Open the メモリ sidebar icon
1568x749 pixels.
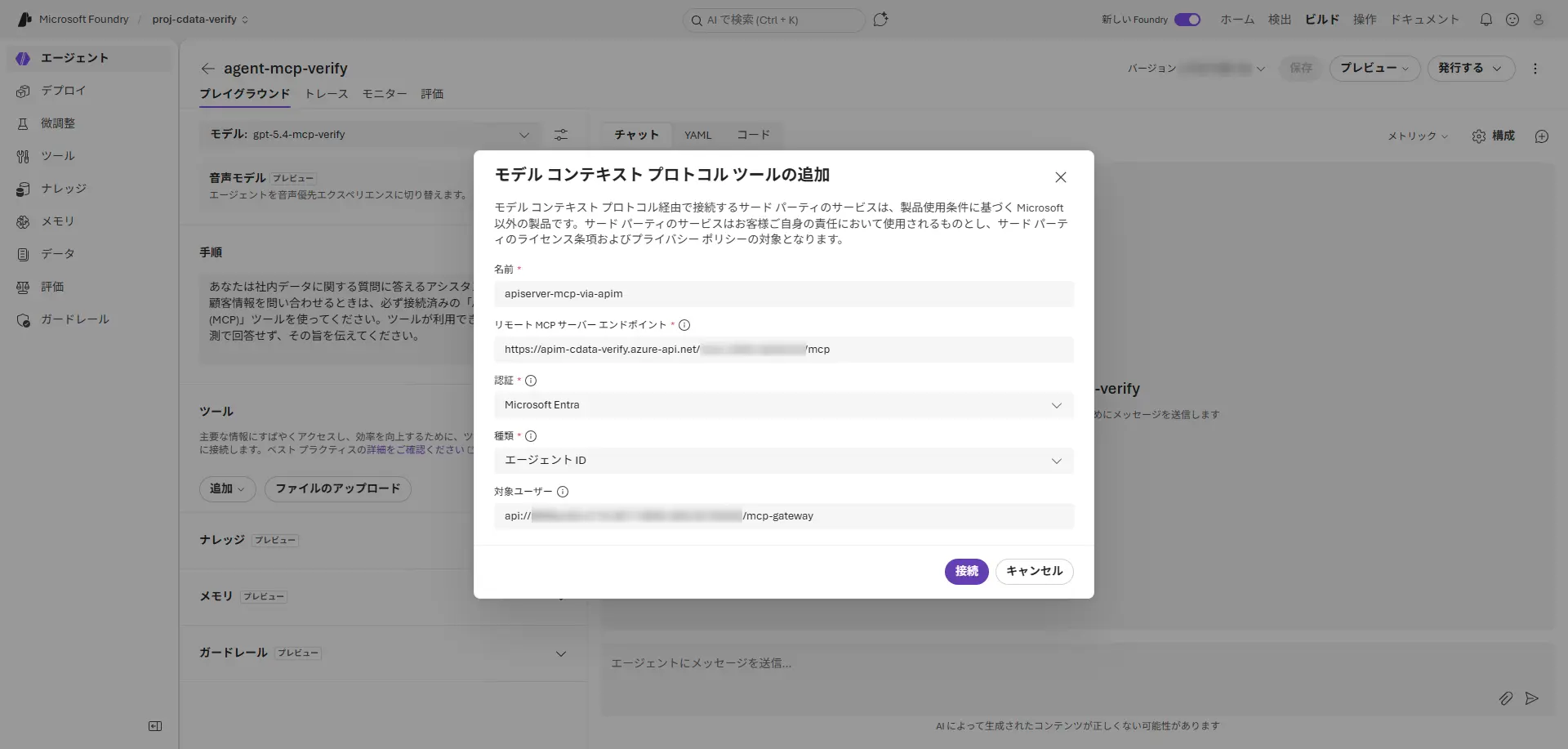pyautogui.click(x=23, y=221)
